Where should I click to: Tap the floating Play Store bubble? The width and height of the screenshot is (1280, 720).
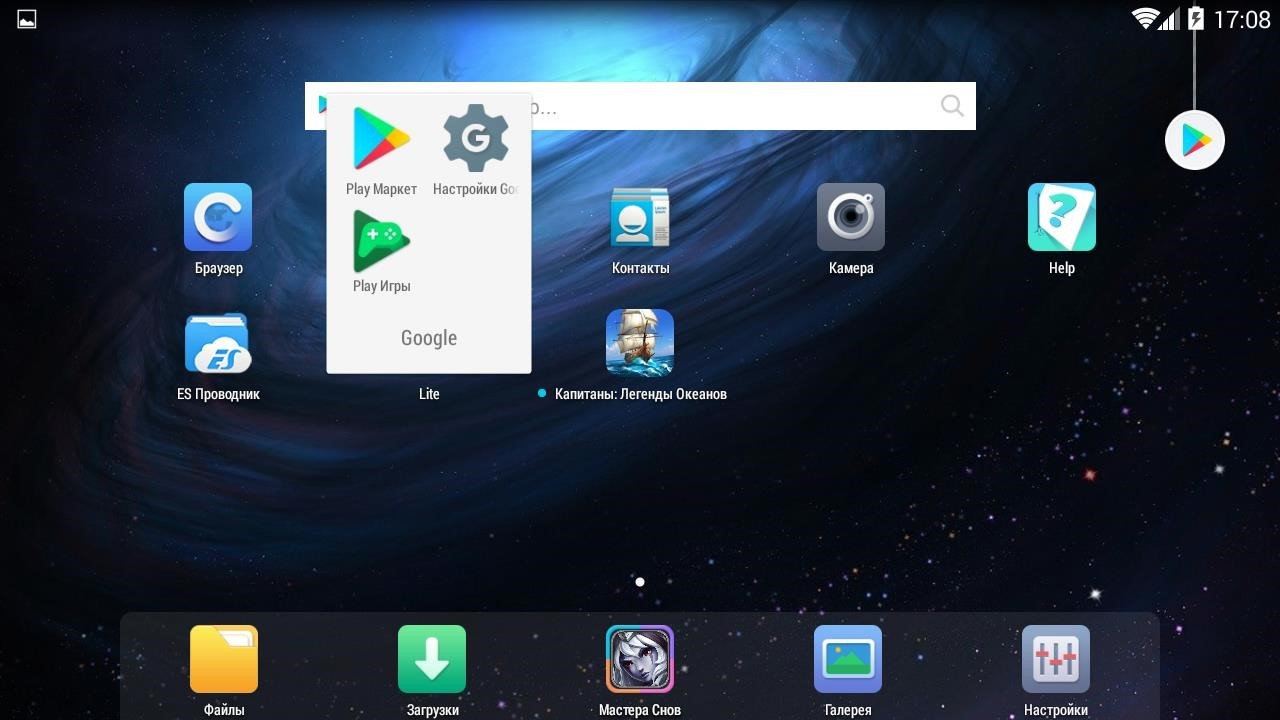1195,140
